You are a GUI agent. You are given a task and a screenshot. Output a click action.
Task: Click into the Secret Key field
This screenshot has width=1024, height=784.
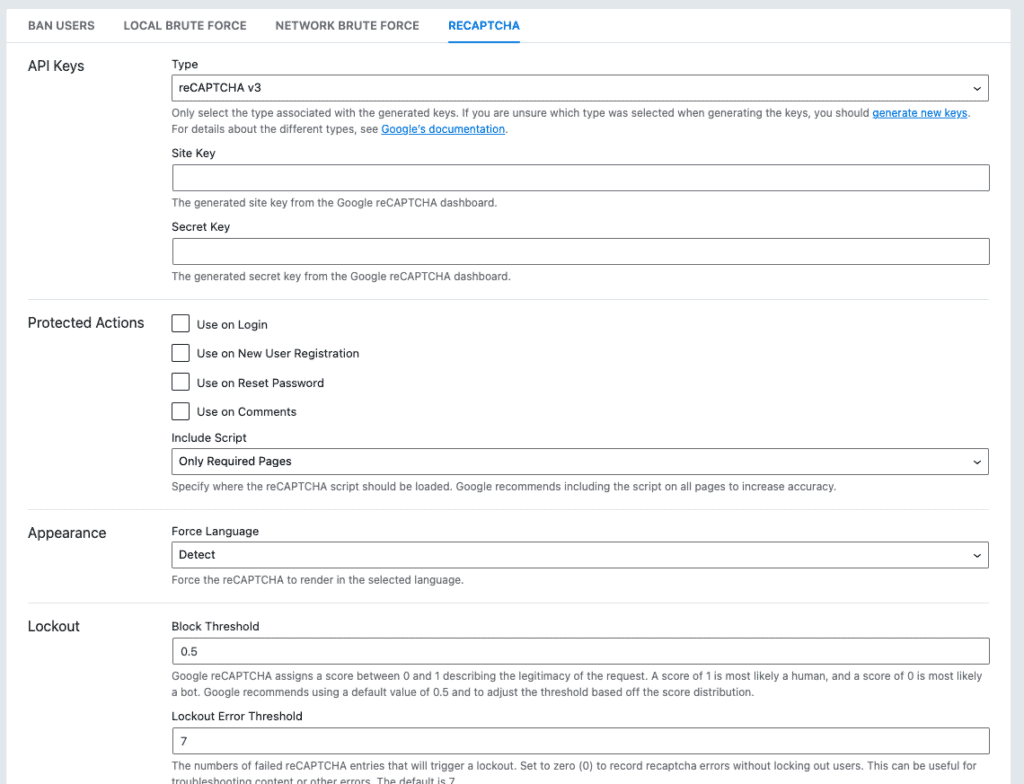(581, 252)
